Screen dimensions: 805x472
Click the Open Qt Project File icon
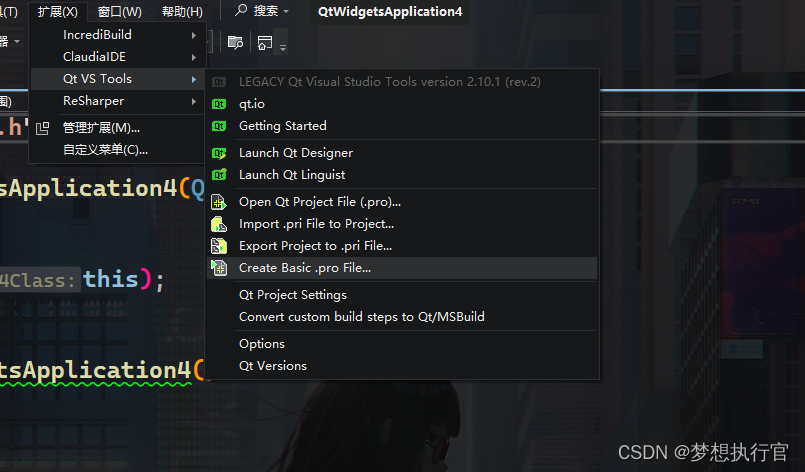[219, 202]
